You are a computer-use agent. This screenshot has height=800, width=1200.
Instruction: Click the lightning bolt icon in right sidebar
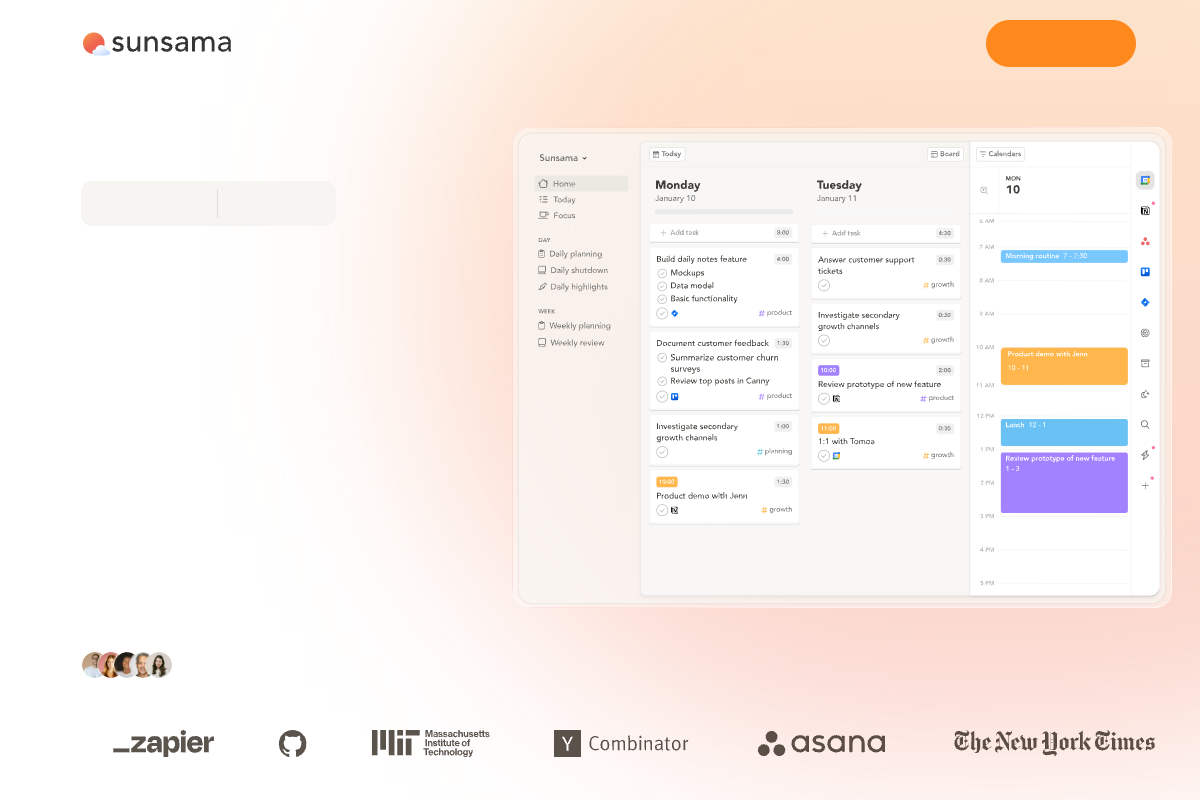pyautogui.click(x=1145, y=455)
